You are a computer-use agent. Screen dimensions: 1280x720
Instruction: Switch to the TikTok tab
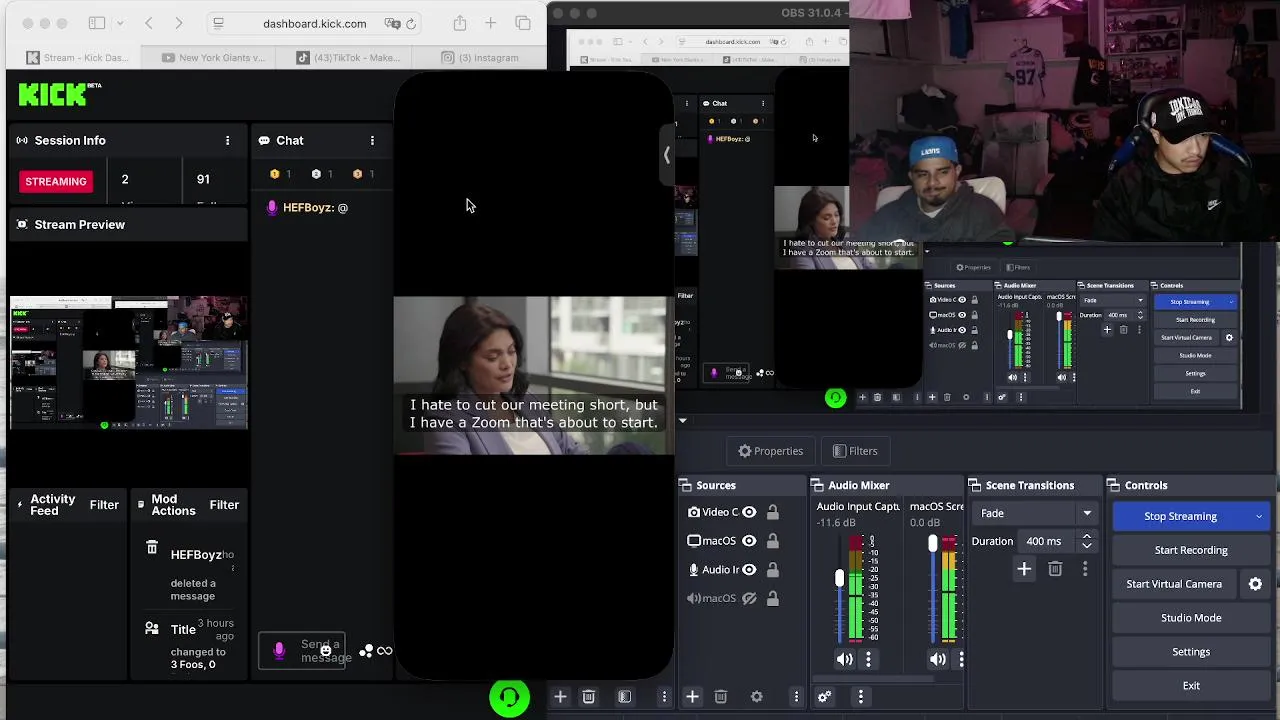click(x=347, y=58)
